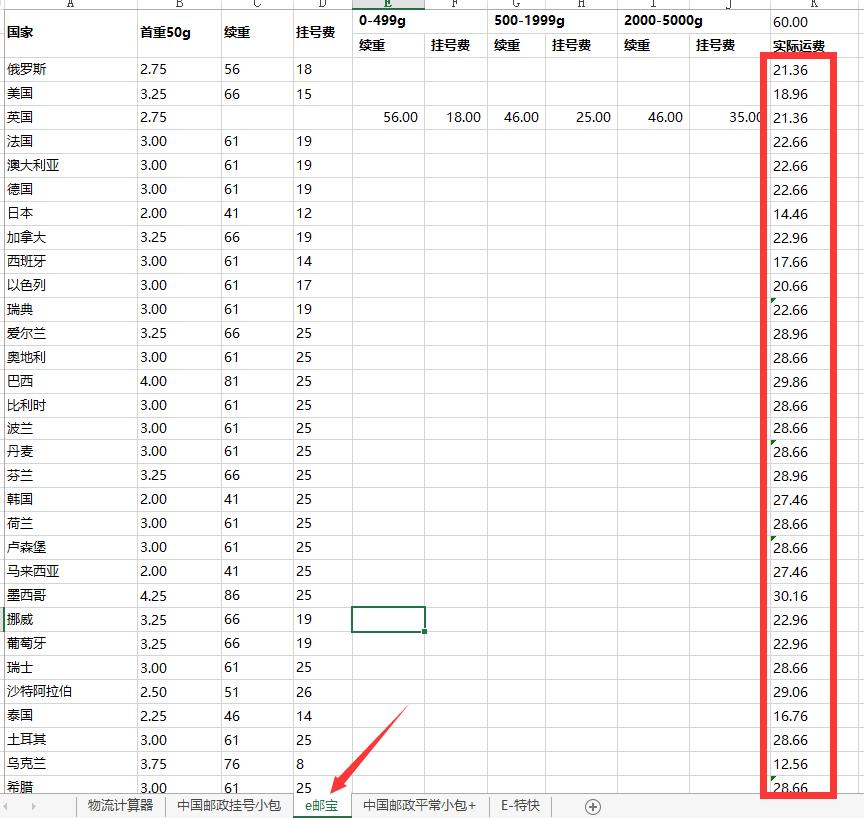This screenshot has width=864, height=818.
Task: Select the 马来西亚 country cell
Action: point(70,572)
